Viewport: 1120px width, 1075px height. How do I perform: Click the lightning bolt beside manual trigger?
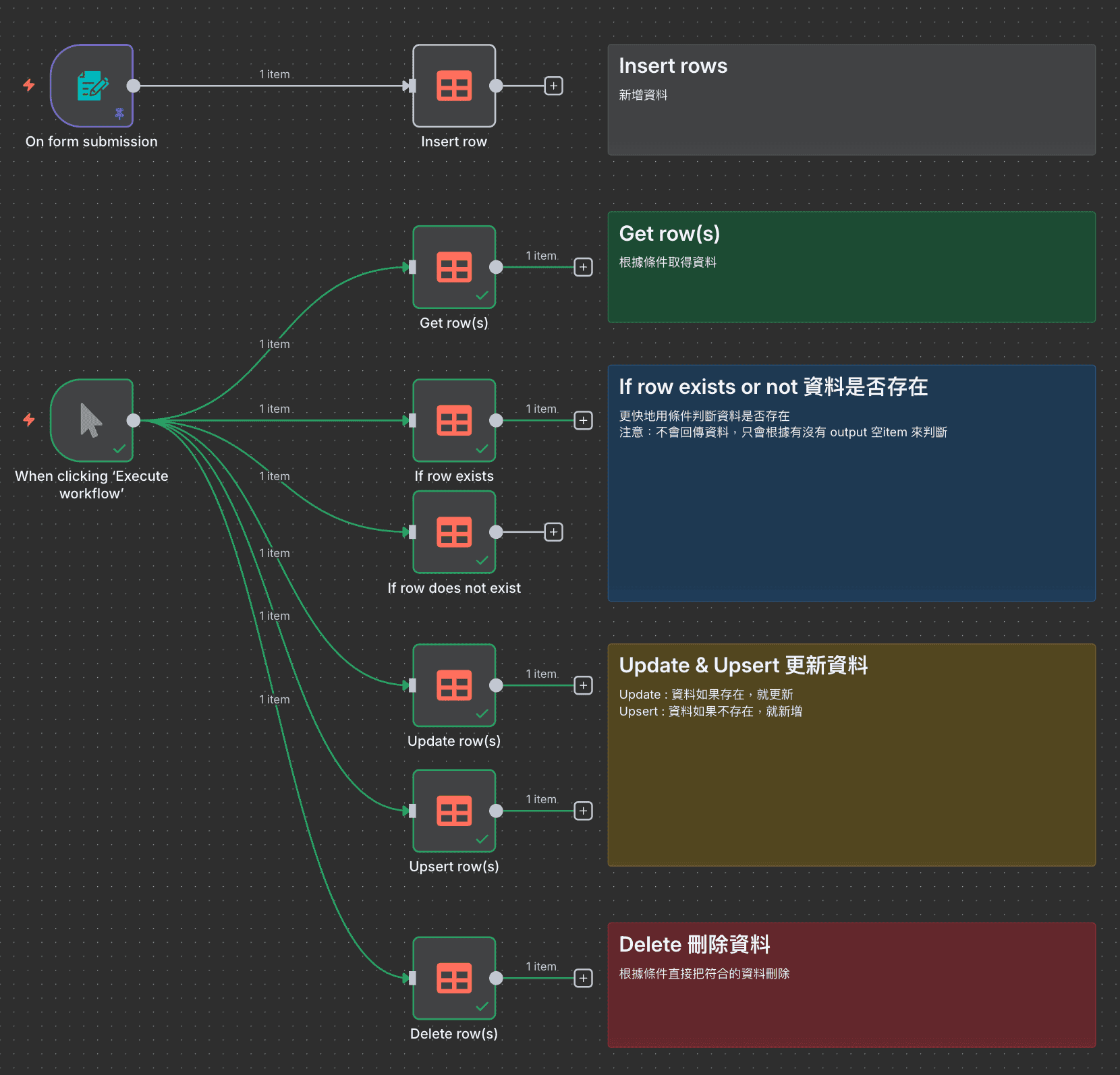point(28,420)
